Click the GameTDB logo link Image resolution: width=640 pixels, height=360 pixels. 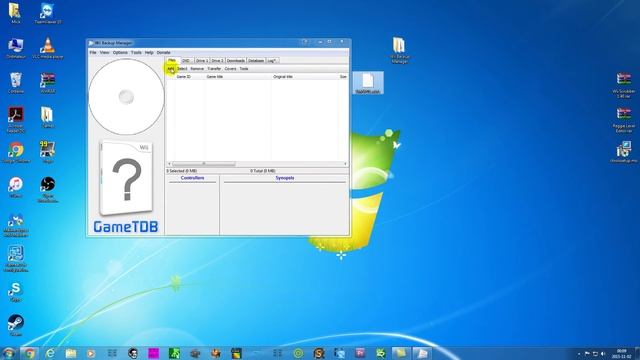pyautogui.click(x=126, y=227)
